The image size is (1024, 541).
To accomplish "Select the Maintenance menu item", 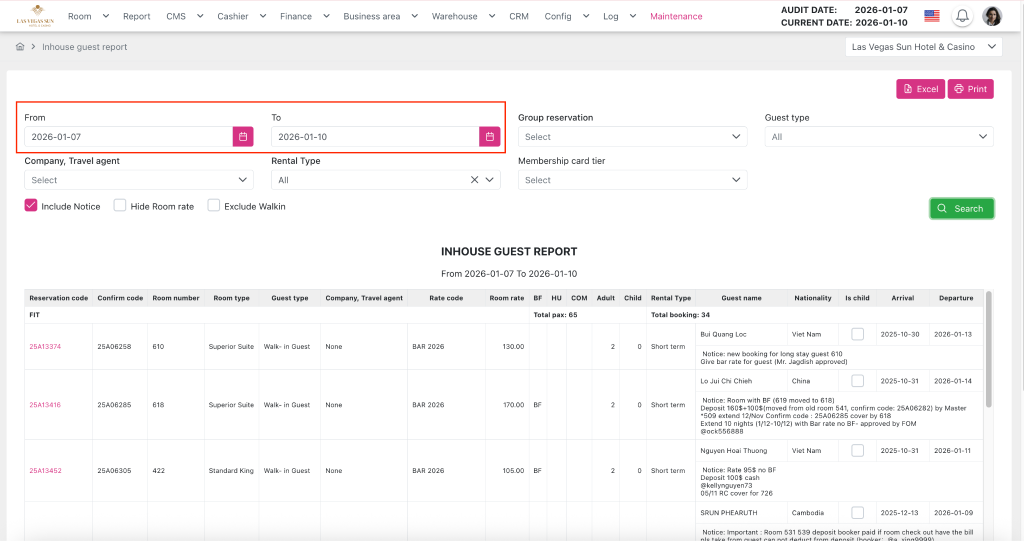I will point(676,16).
